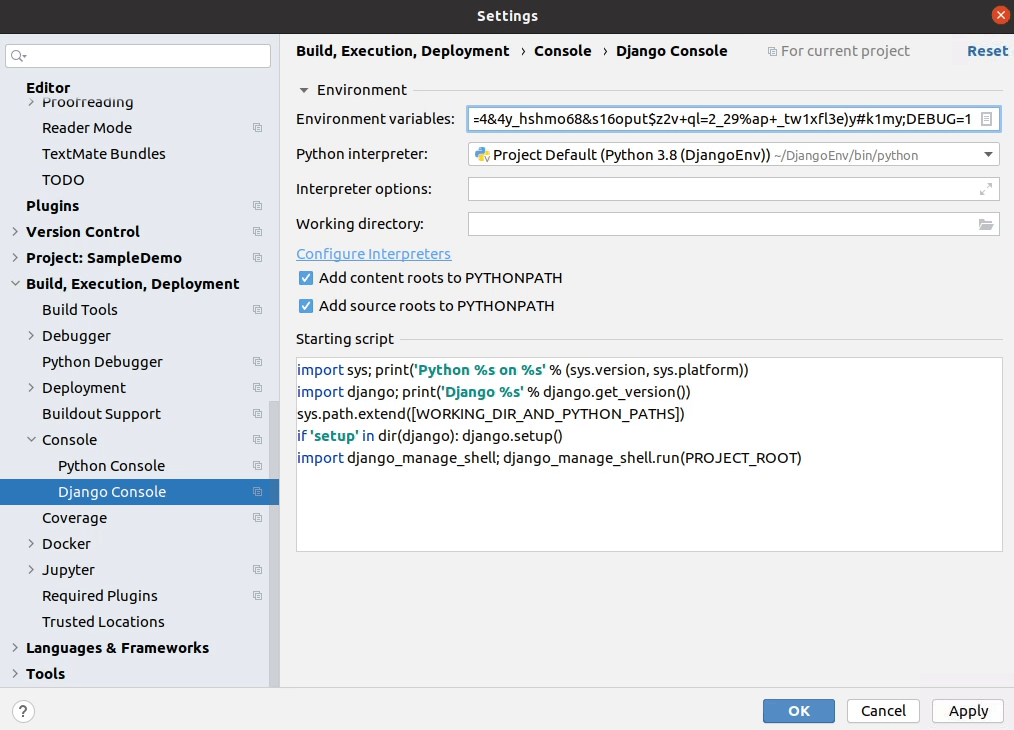Open the environment variables editor icon
Image resolution: width=1014 pixels, height=730 pixels.
[987, 118]
